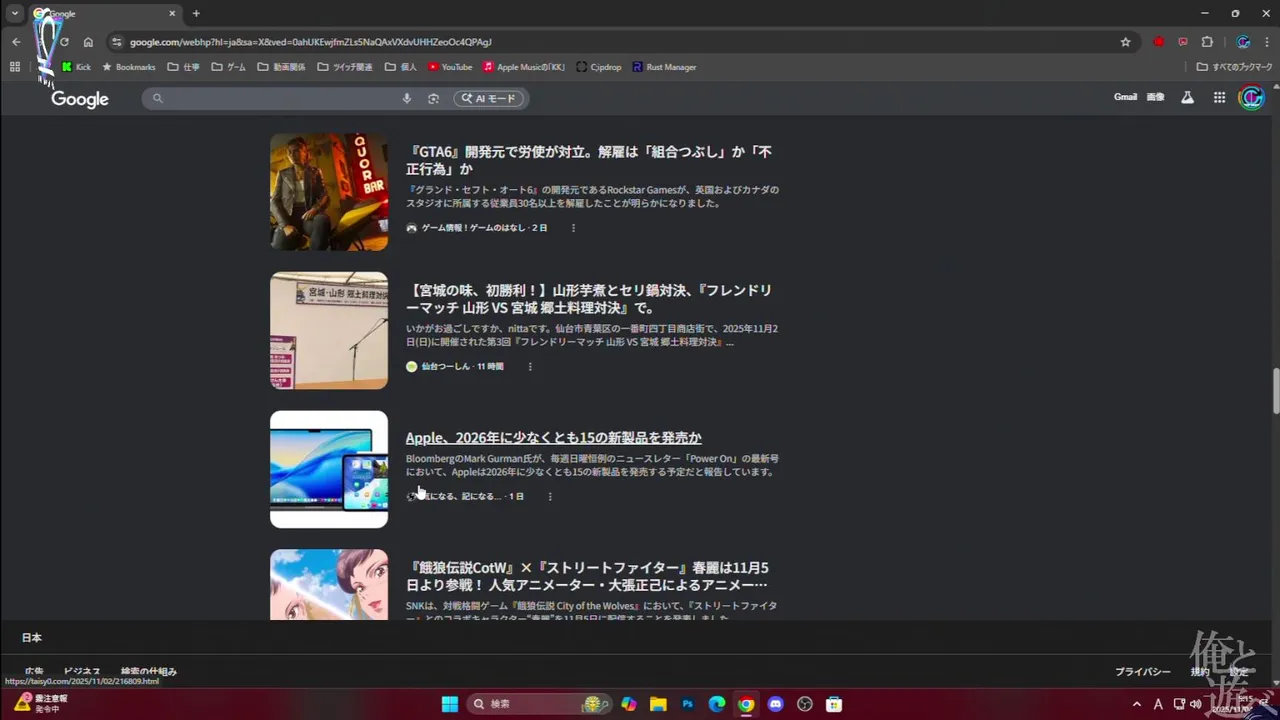Open the 検索の仕組み footer link
Screen dimensions: 1280x720
point(149,672)
